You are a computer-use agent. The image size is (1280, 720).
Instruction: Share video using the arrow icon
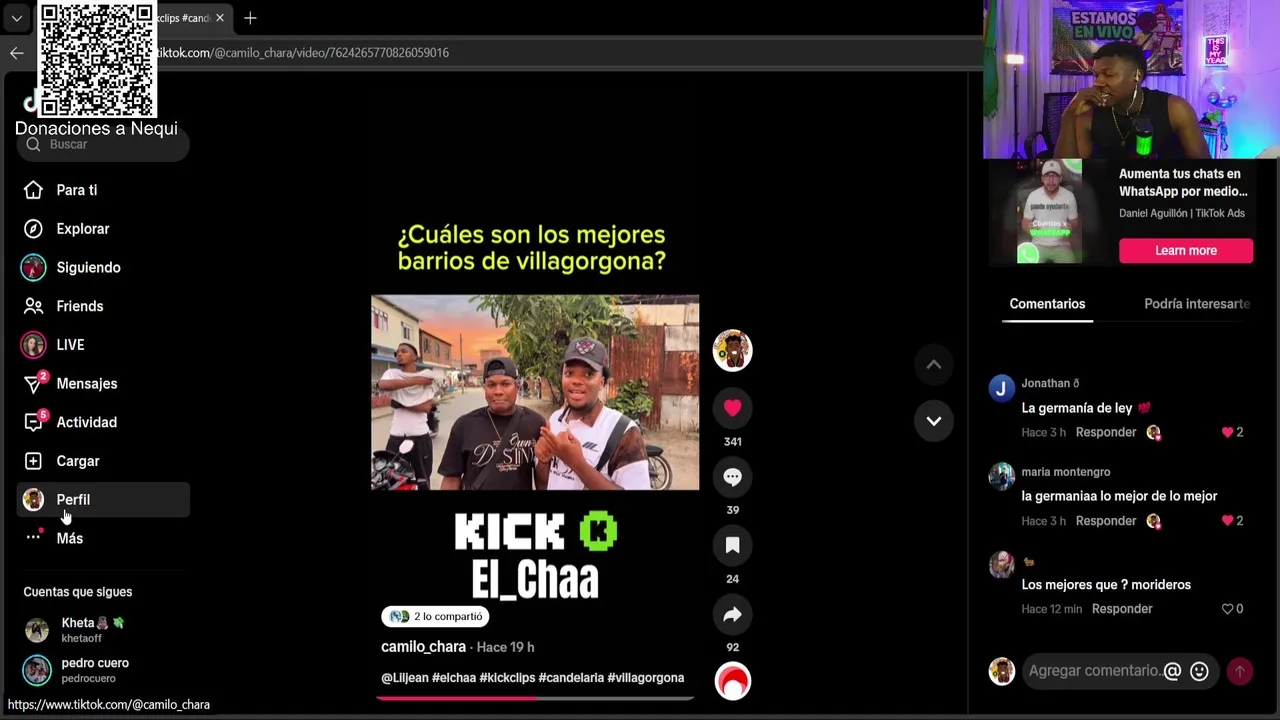pyautogui.click(x=732, y=615)
